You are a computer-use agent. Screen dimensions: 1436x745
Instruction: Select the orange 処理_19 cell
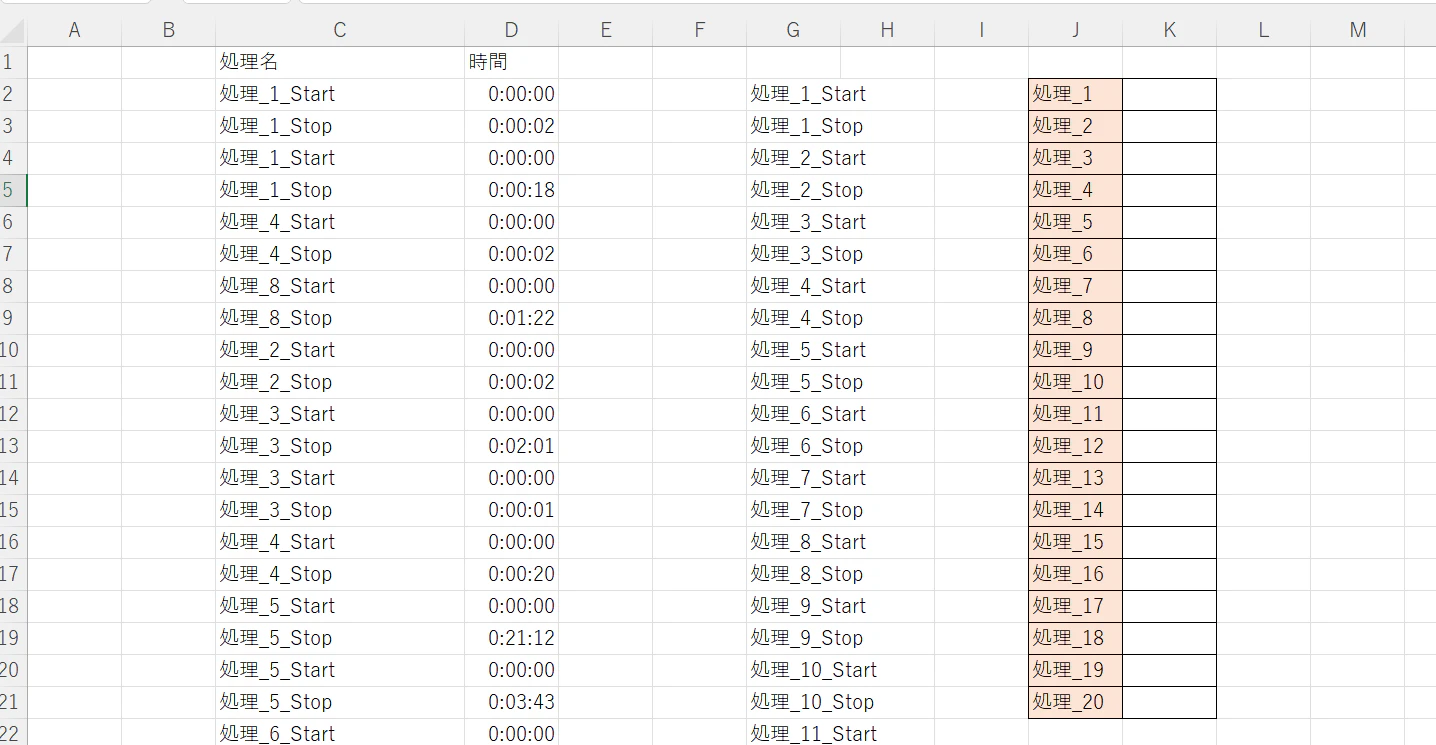pos(1075,670)
